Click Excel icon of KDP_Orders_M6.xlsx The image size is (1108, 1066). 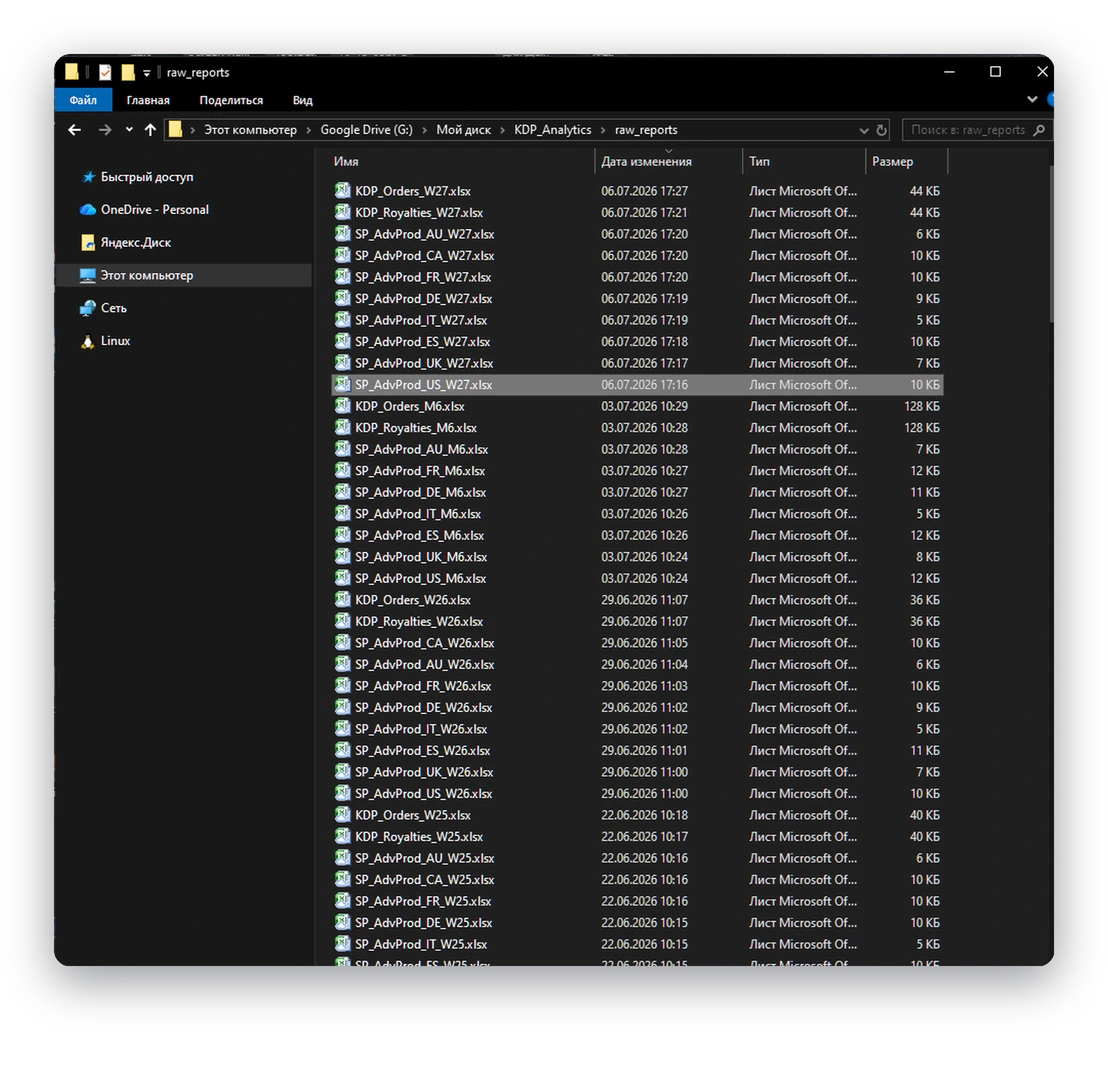[x=343, y=406]
